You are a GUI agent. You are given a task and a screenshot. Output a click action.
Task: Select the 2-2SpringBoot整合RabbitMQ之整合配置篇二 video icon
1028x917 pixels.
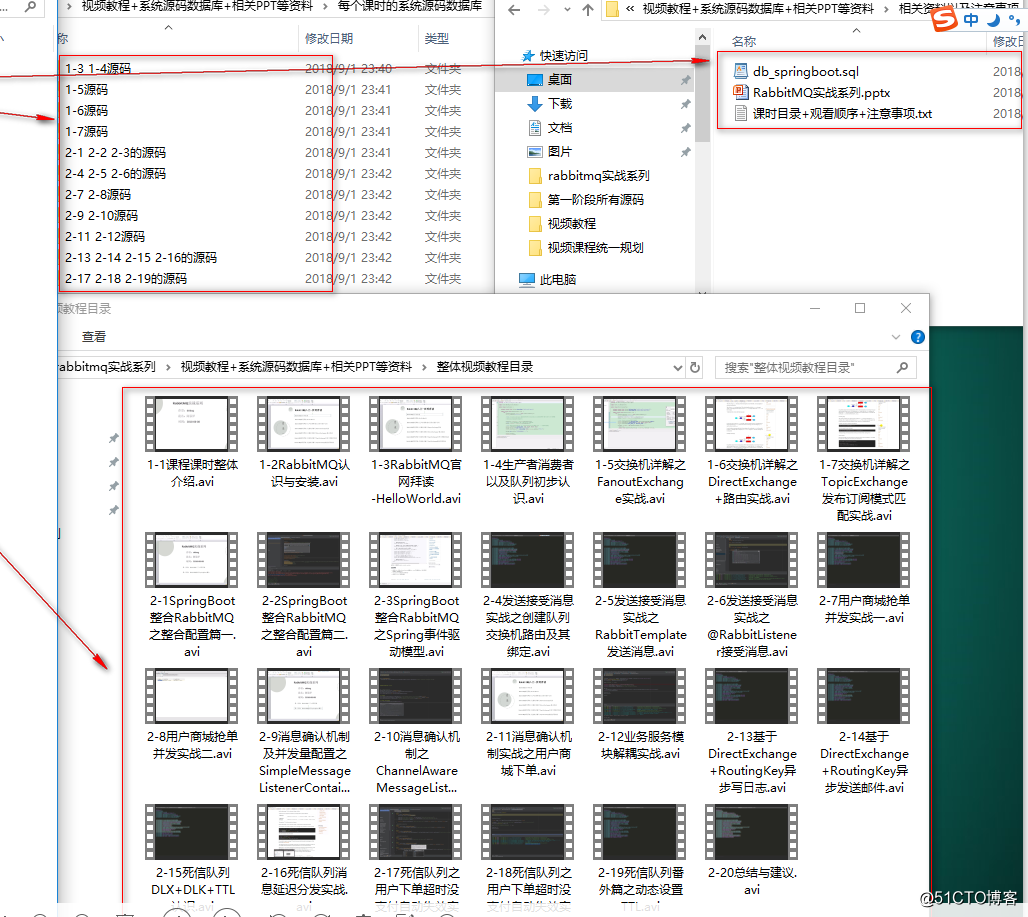(x=304, y=560)
